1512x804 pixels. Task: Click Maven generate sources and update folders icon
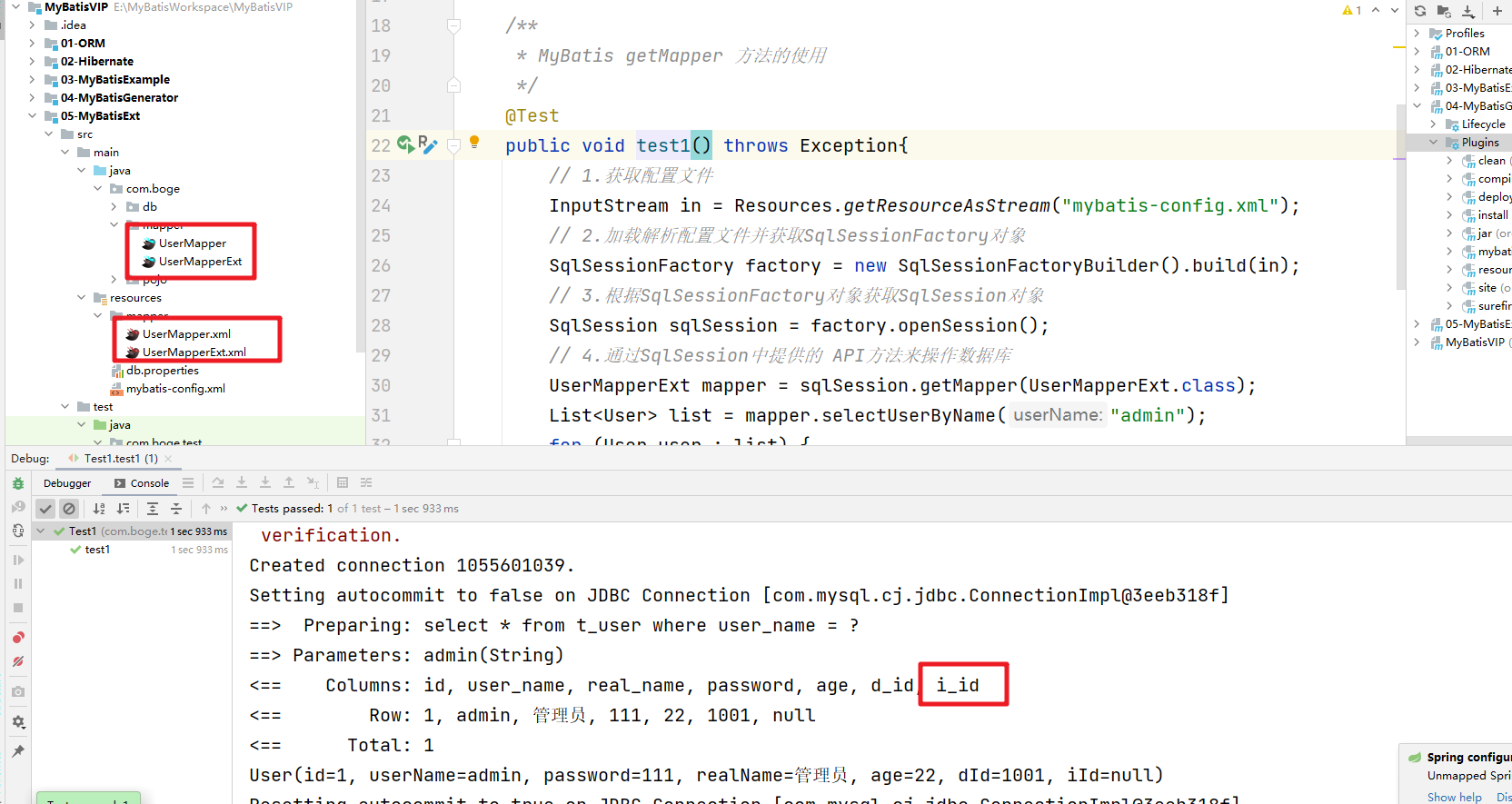tap(1444, 11)
